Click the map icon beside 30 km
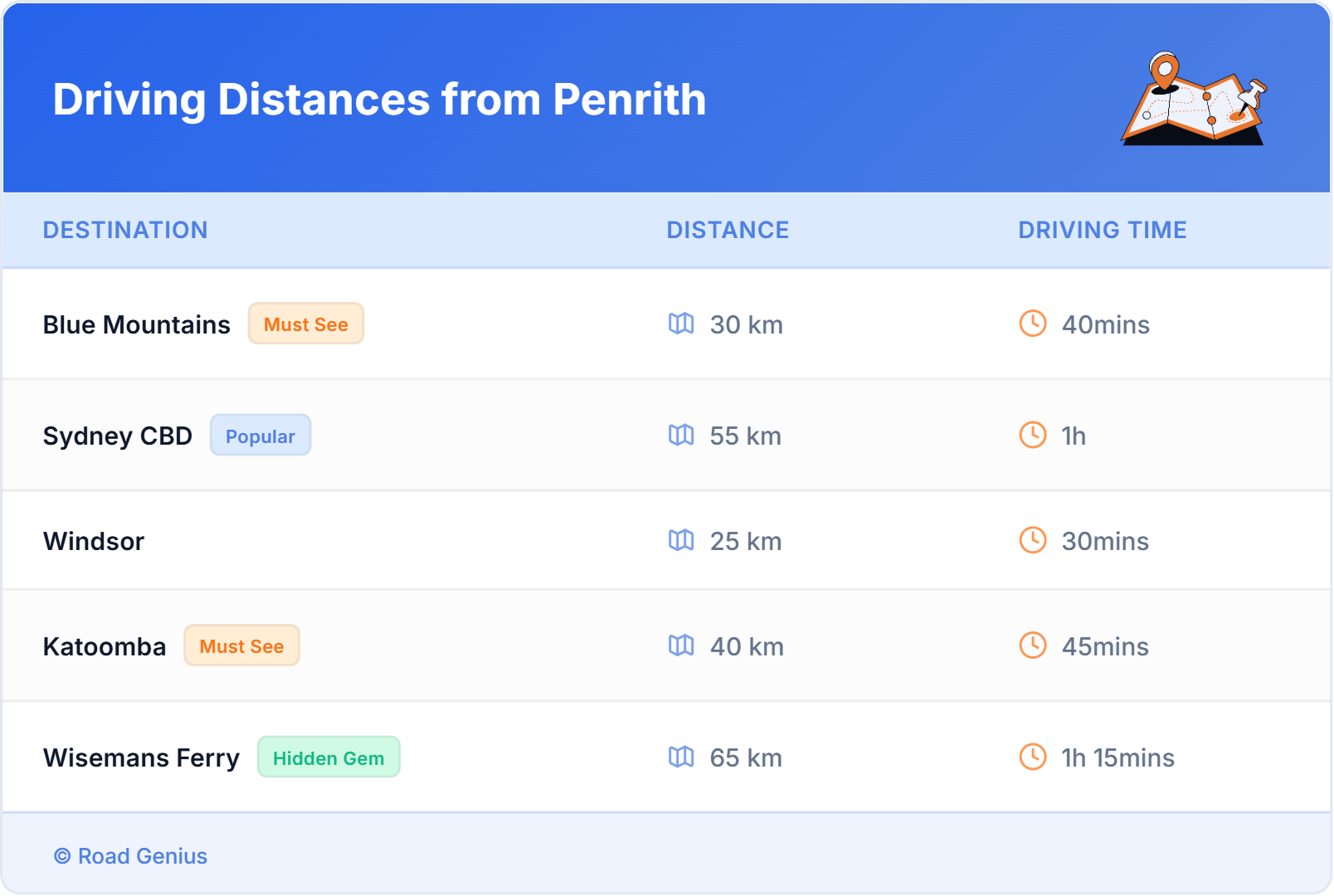The image size is (1334, 896). (682, 324)
